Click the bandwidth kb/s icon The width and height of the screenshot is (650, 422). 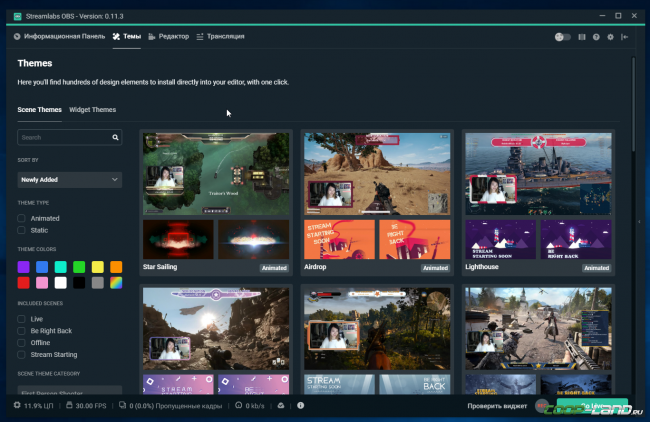[239, 405]
